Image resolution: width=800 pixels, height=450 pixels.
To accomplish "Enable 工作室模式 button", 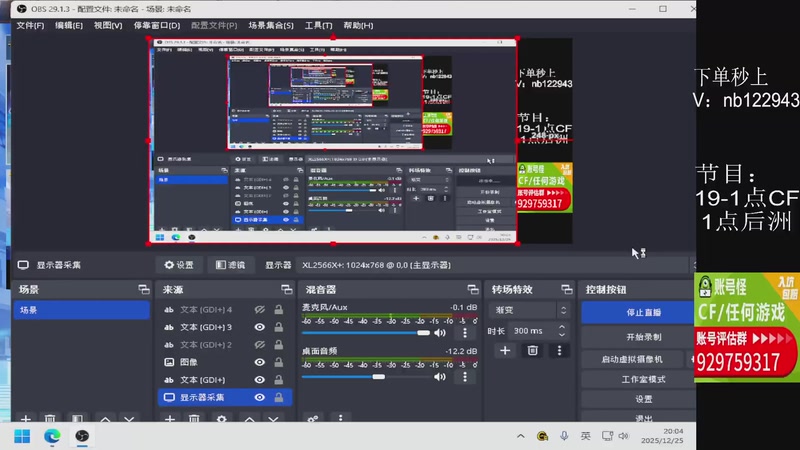I will (638, 379).
